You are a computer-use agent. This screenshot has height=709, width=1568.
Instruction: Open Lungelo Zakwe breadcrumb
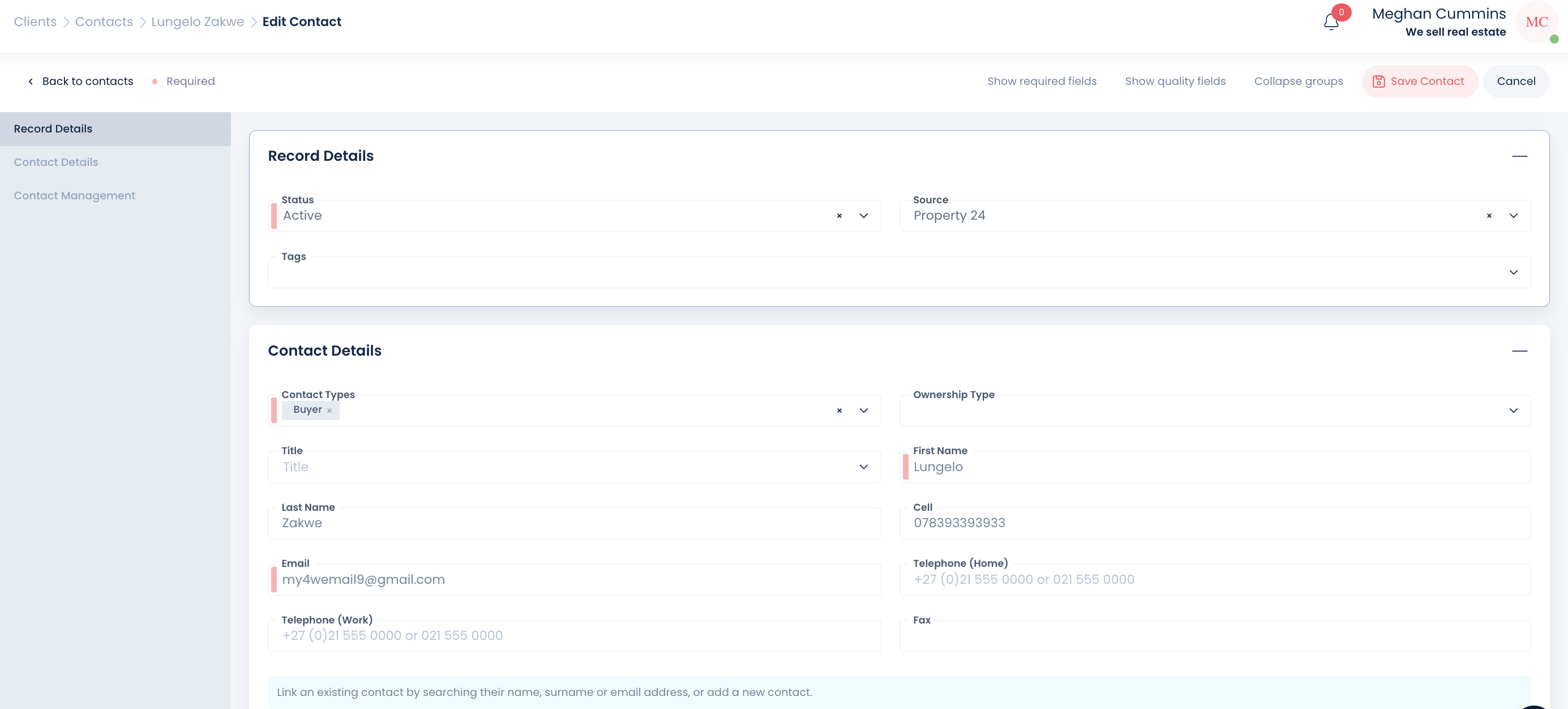pos(197,22)
